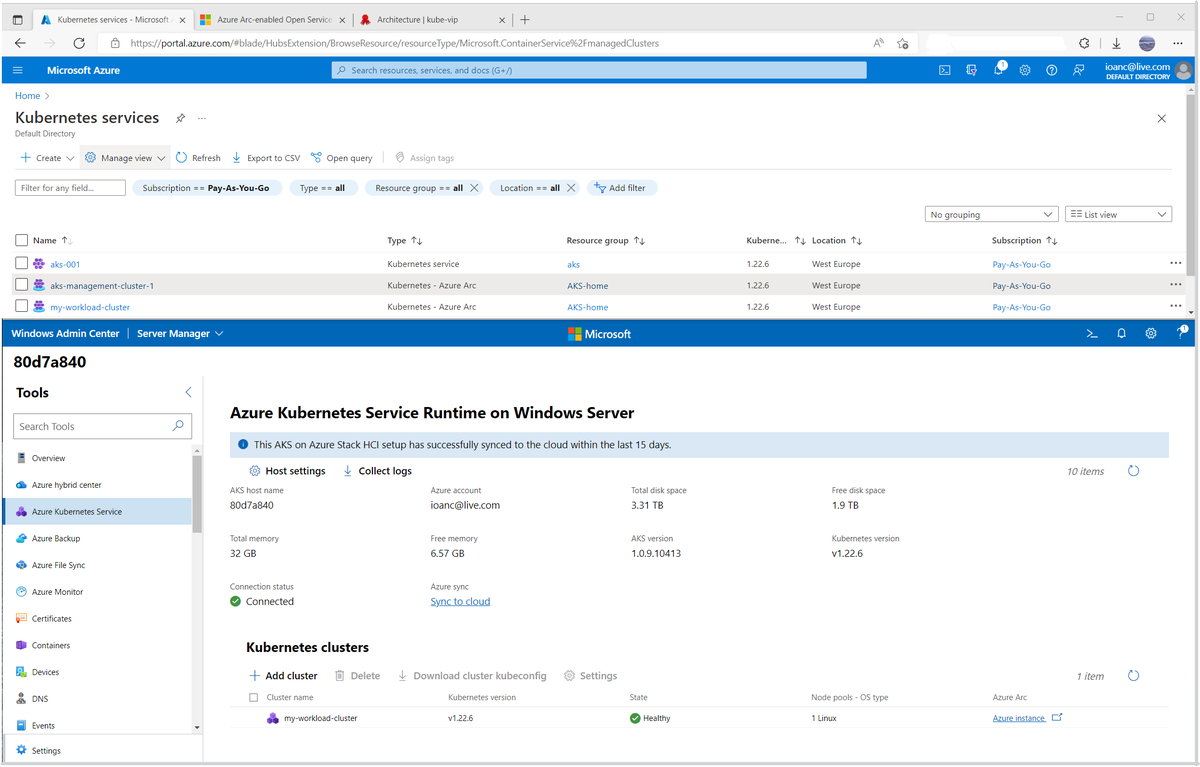
Task: Open row options for my-workload-cluster in Azure list
Action: pyautogui.click(x=1175, y=306)
